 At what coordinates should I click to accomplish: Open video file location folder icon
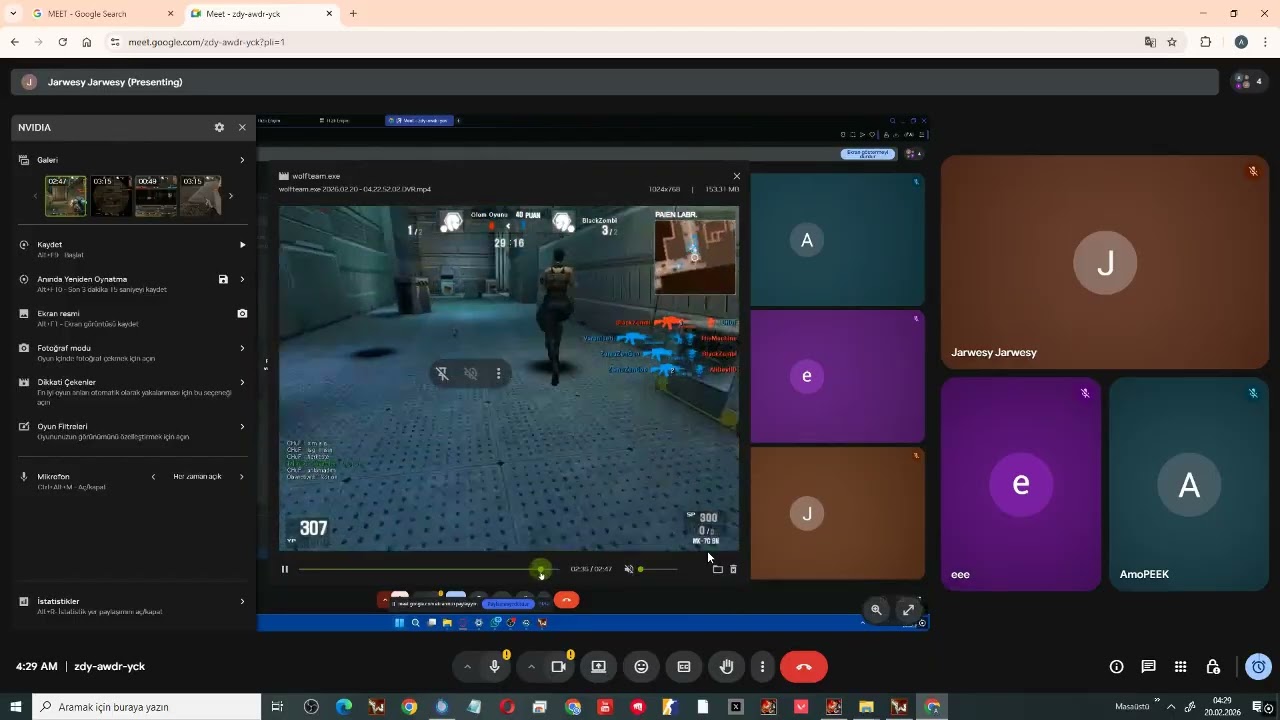click(717, 569)
